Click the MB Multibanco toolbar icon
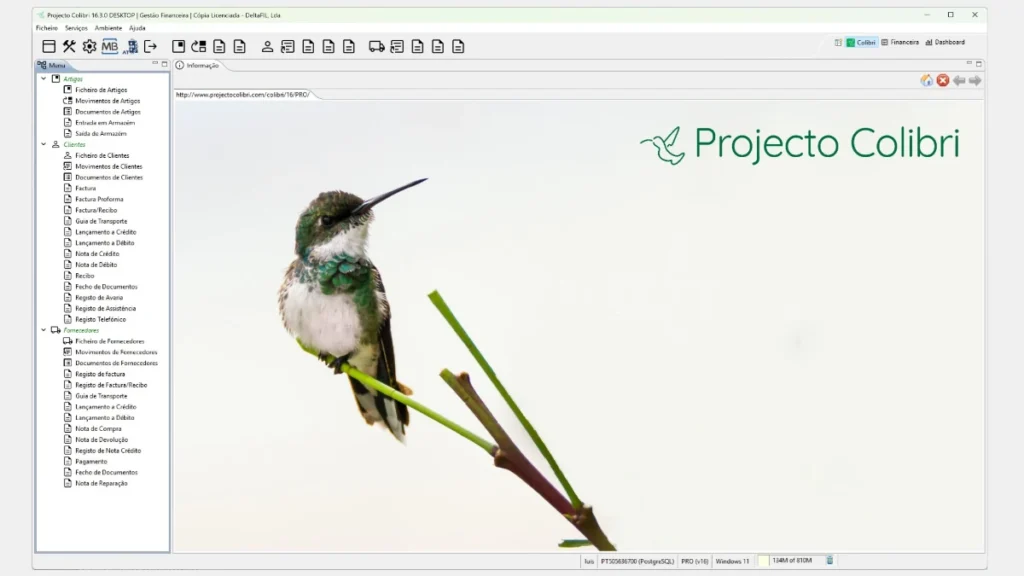 pos(110,46)
